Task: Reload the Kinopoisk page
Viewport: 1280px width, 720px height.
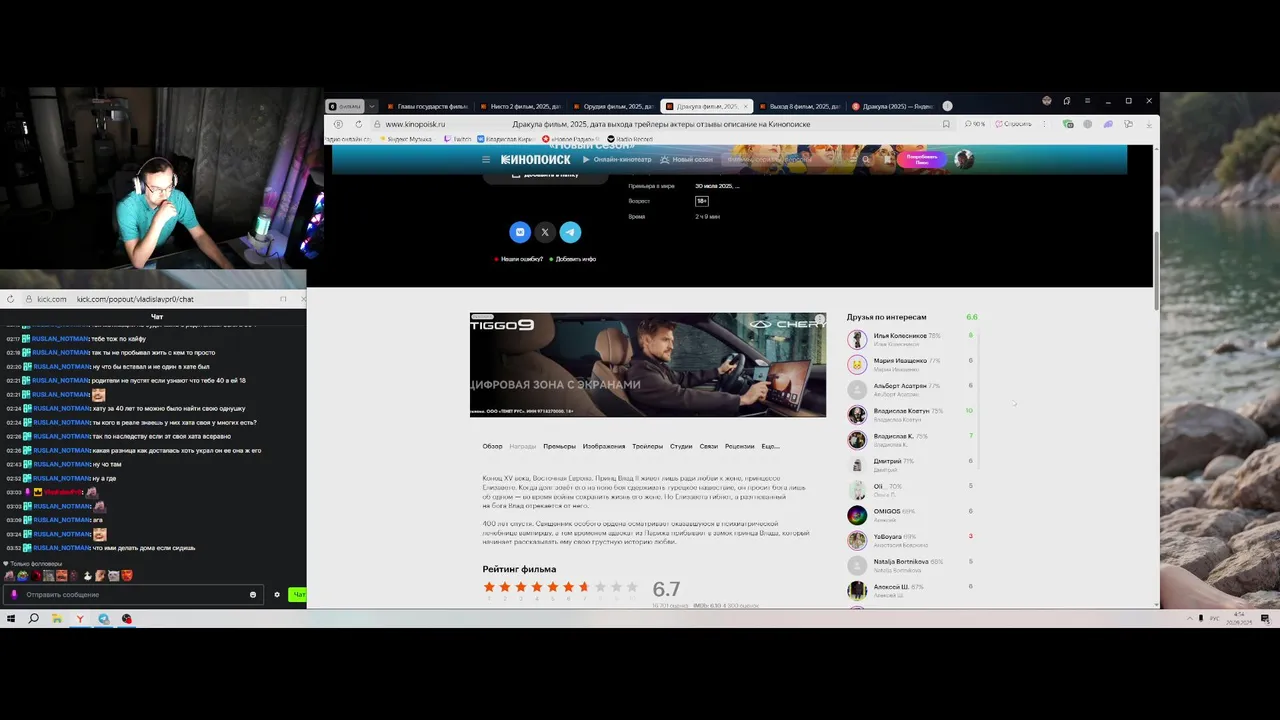Action: pyautogui.click(x=358, y=124)
